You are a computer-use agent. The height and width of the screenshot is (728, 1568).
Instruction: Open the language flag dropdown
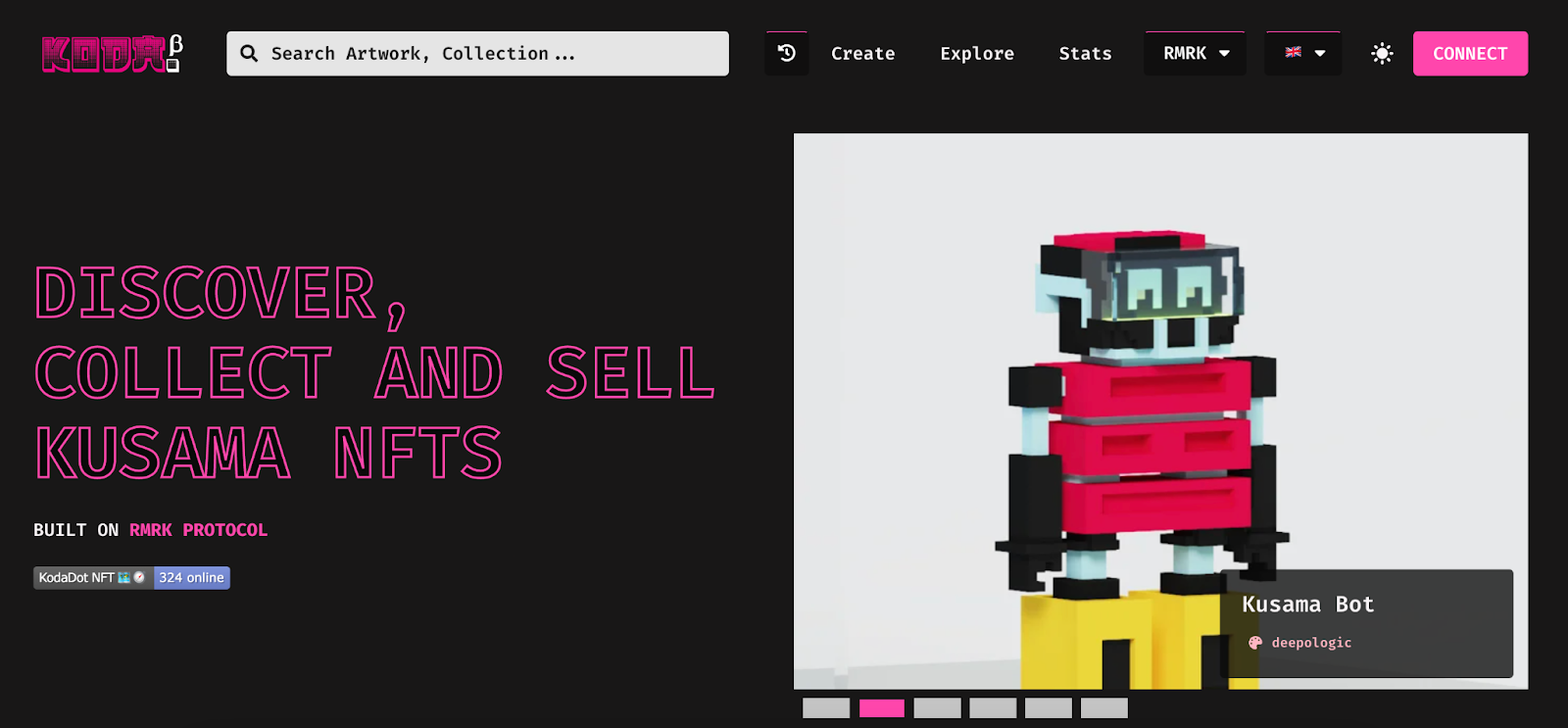1303,53
